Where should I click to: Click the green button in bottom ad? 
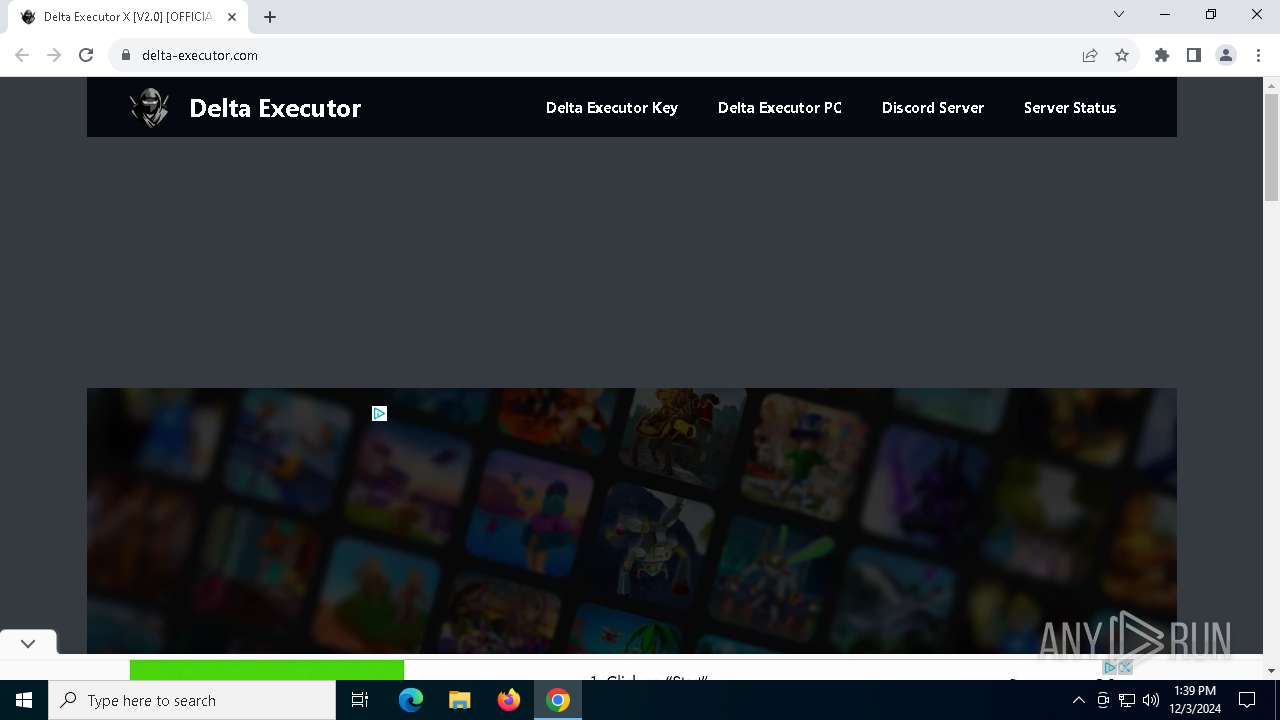point(267,669)
